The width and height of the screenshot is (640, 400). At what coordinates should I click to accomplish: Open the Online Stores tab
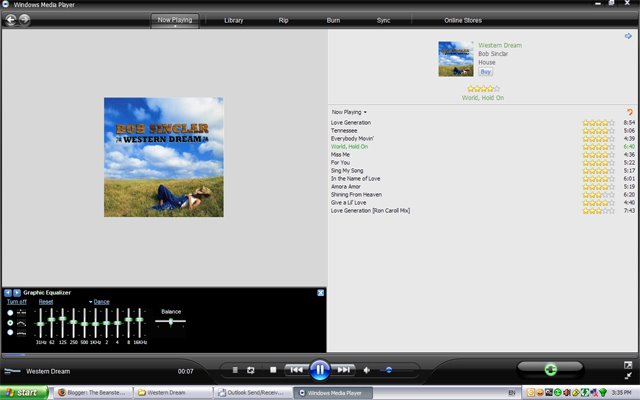point(463,20)
